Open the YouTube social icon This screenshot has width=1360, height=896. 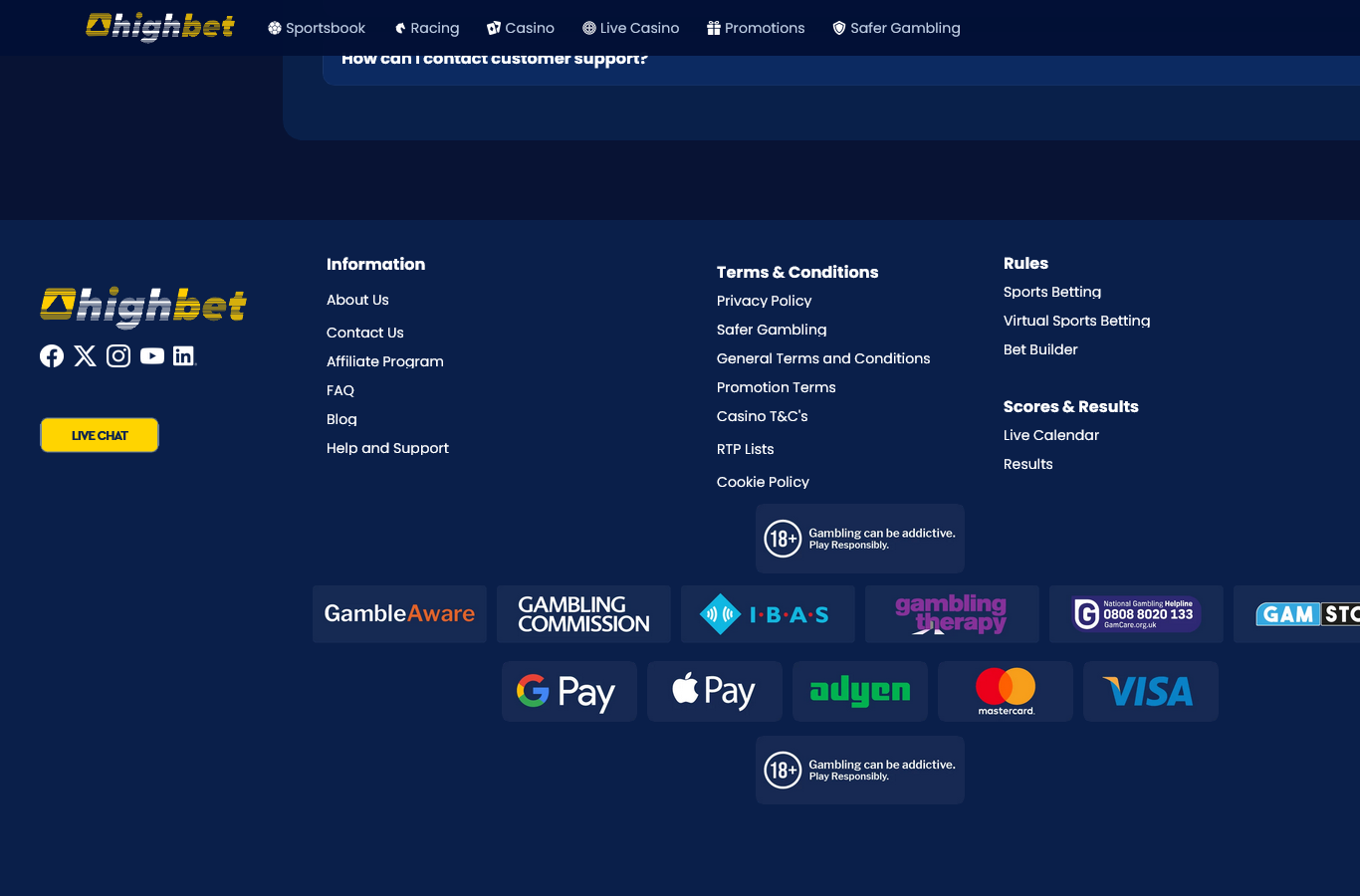(152, 356)
